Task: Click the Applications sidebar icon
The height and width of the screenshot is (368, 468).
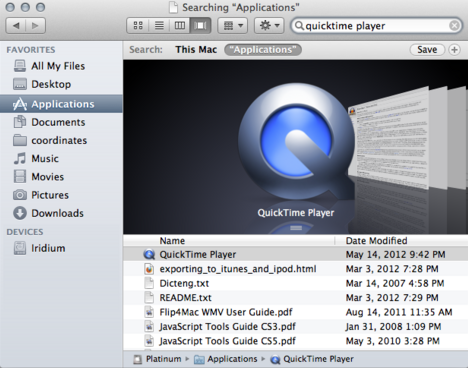Action: pyautogui.click(x=20, y=104)
